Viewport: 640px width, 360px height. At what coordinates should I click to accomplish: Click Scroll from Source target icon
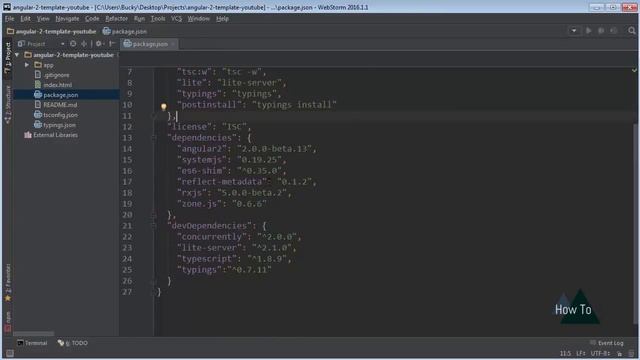pos(73,44)
